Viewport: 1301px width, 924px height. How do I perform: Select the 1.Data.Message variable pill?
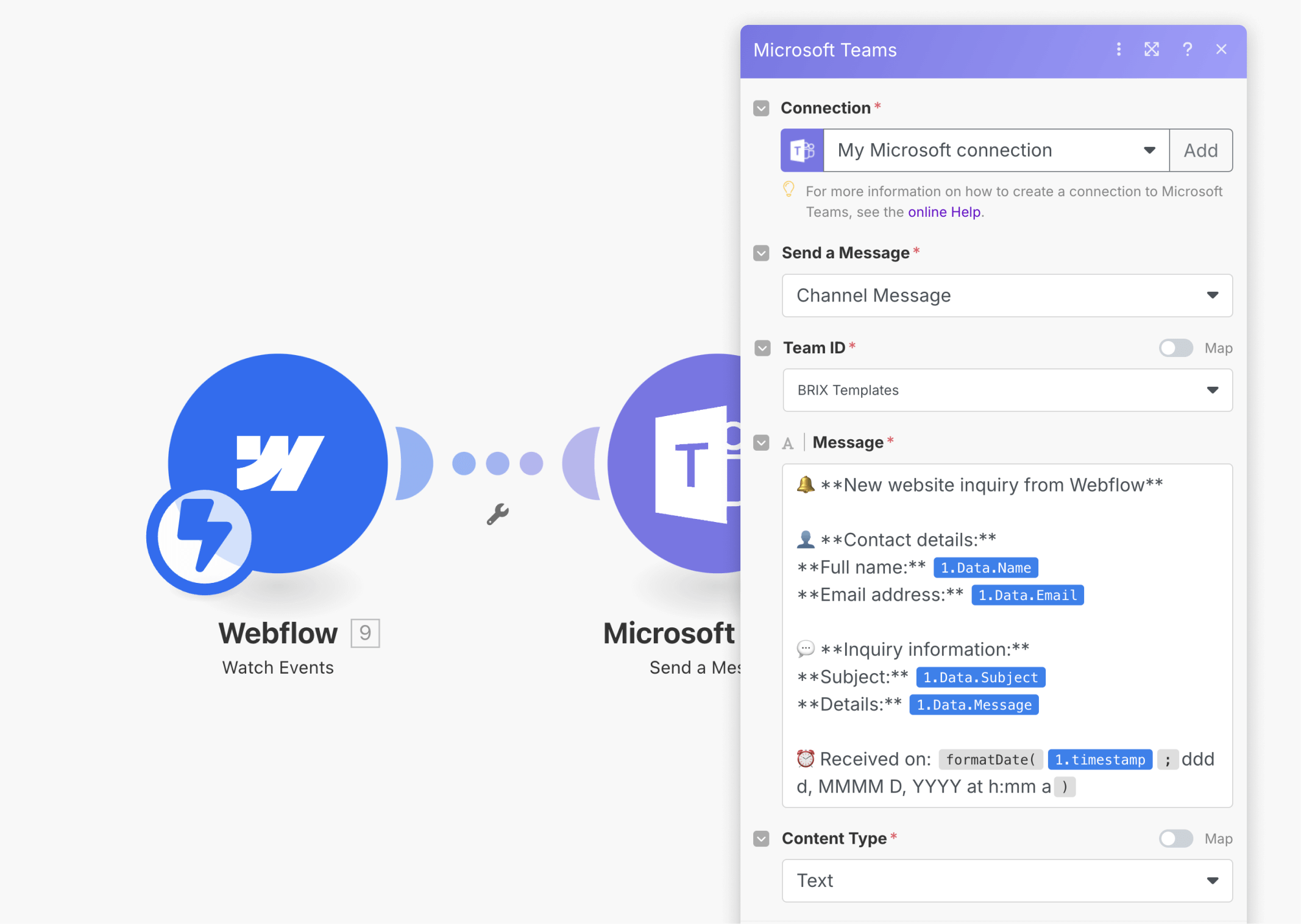pos(974,705)
